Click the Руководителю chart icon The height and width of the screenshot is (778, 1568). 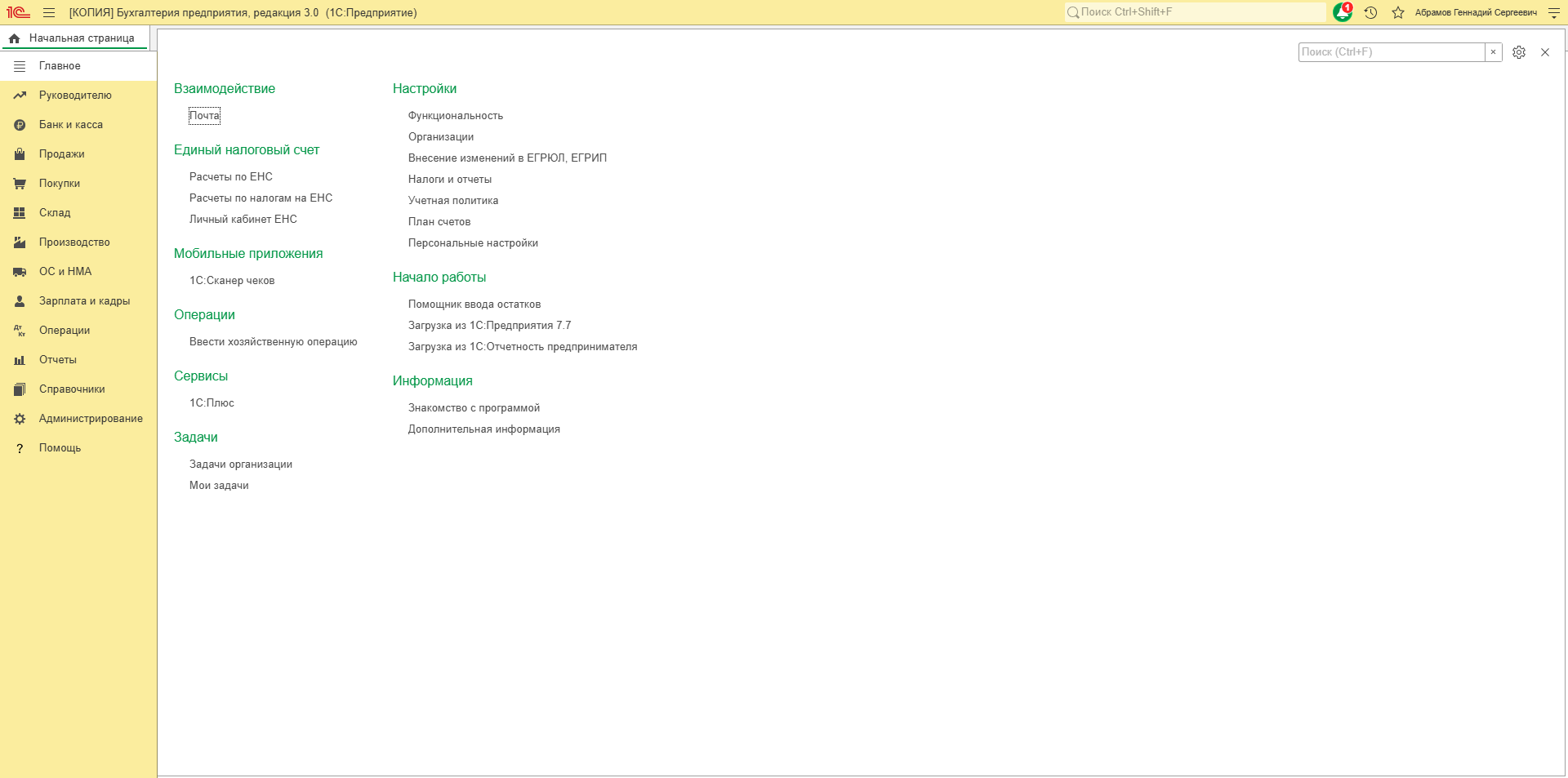(20, 96)
